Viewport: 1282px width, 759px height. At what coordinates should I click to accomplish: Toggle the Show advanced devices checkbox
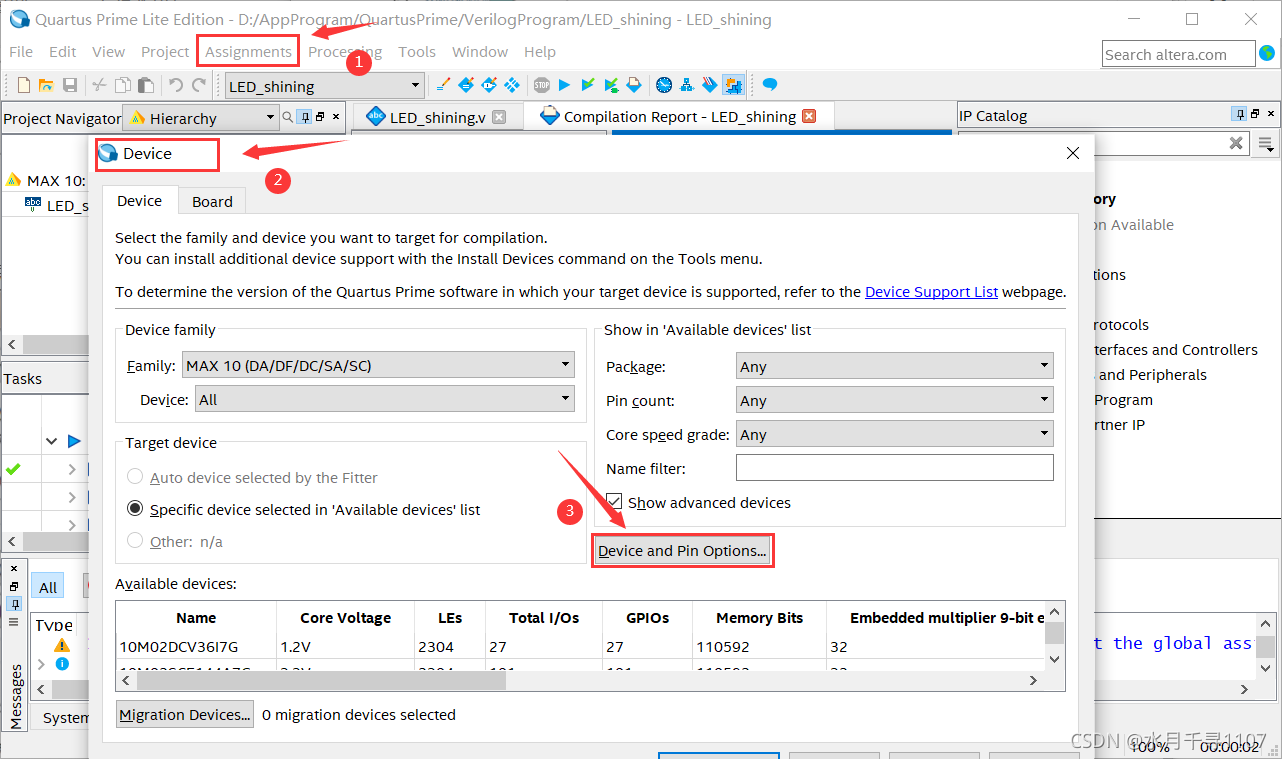(x=614, y=502)
